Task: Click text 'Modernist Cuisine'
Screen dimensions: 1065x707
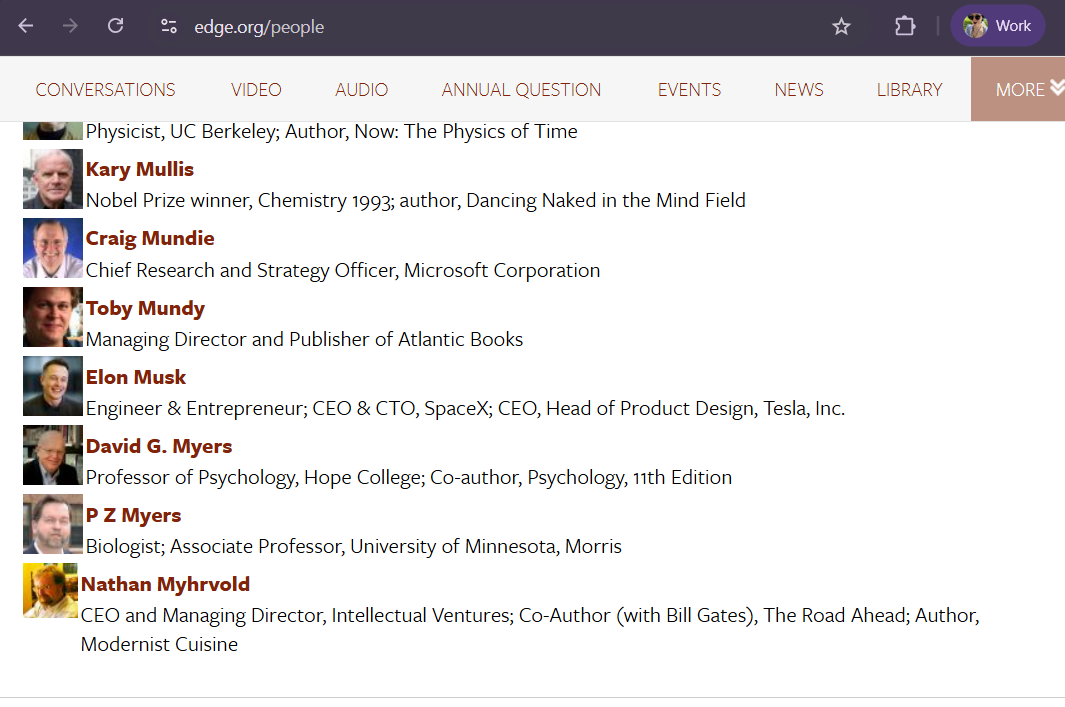Action: (160, 644)
